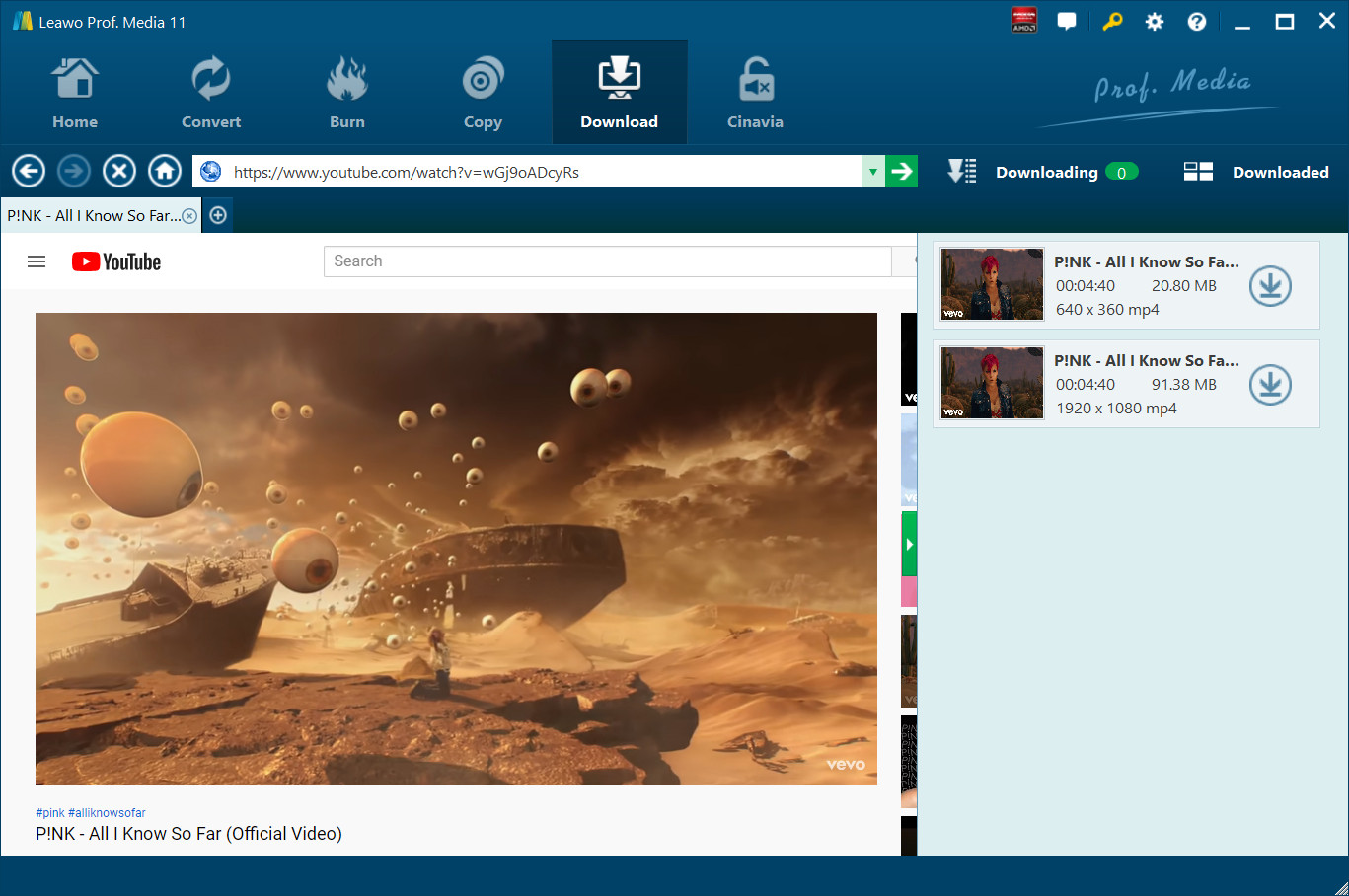1349x896 pixels.
Task: Click the green downloading count badge
Action: point(1121,172)
